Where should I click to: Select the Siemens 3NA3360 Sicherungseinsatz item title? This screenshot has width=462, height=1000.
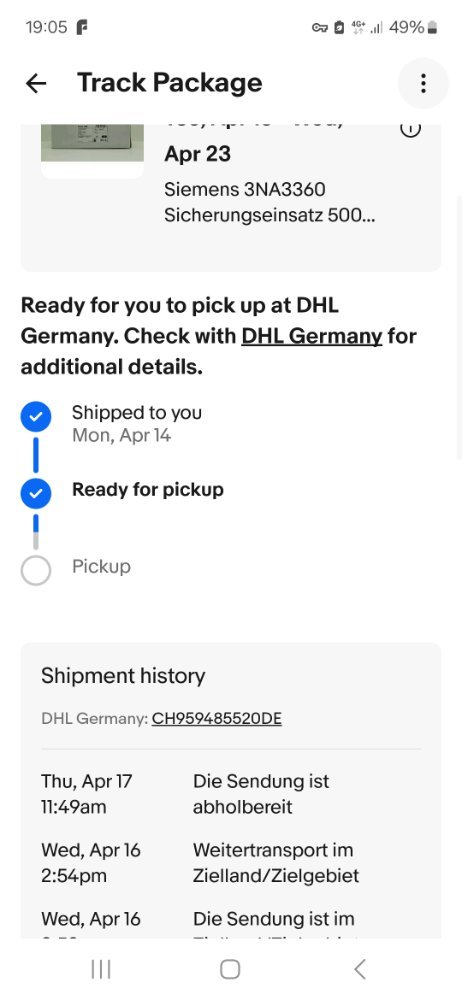(x=269, y=202)
